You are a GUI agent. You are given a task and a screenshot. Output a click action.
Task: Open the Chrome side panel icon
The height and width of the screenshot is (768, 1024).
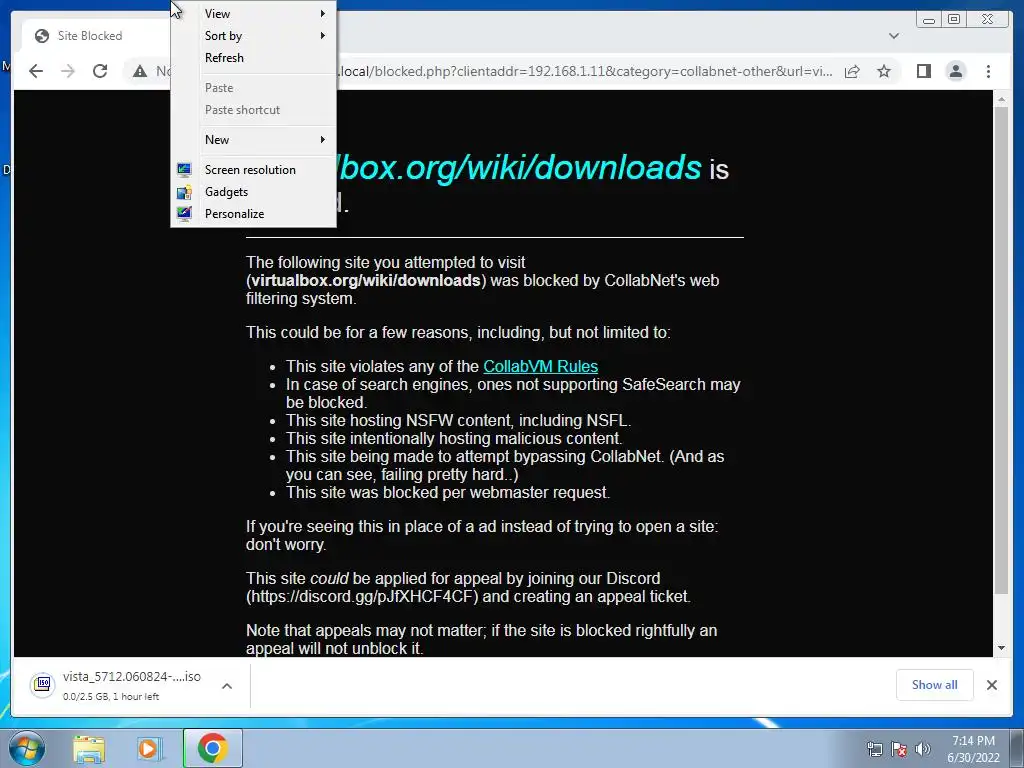pos(923,71)
